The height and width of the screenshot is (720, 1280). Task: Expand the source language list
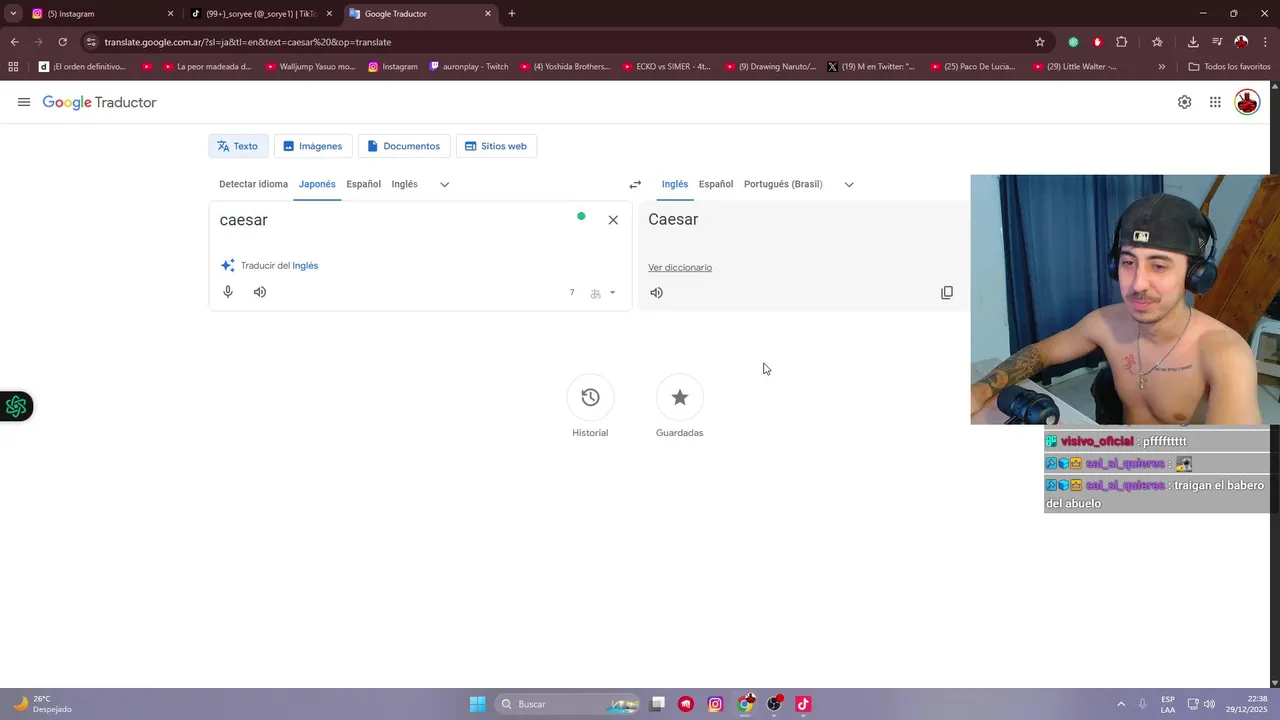445,184
